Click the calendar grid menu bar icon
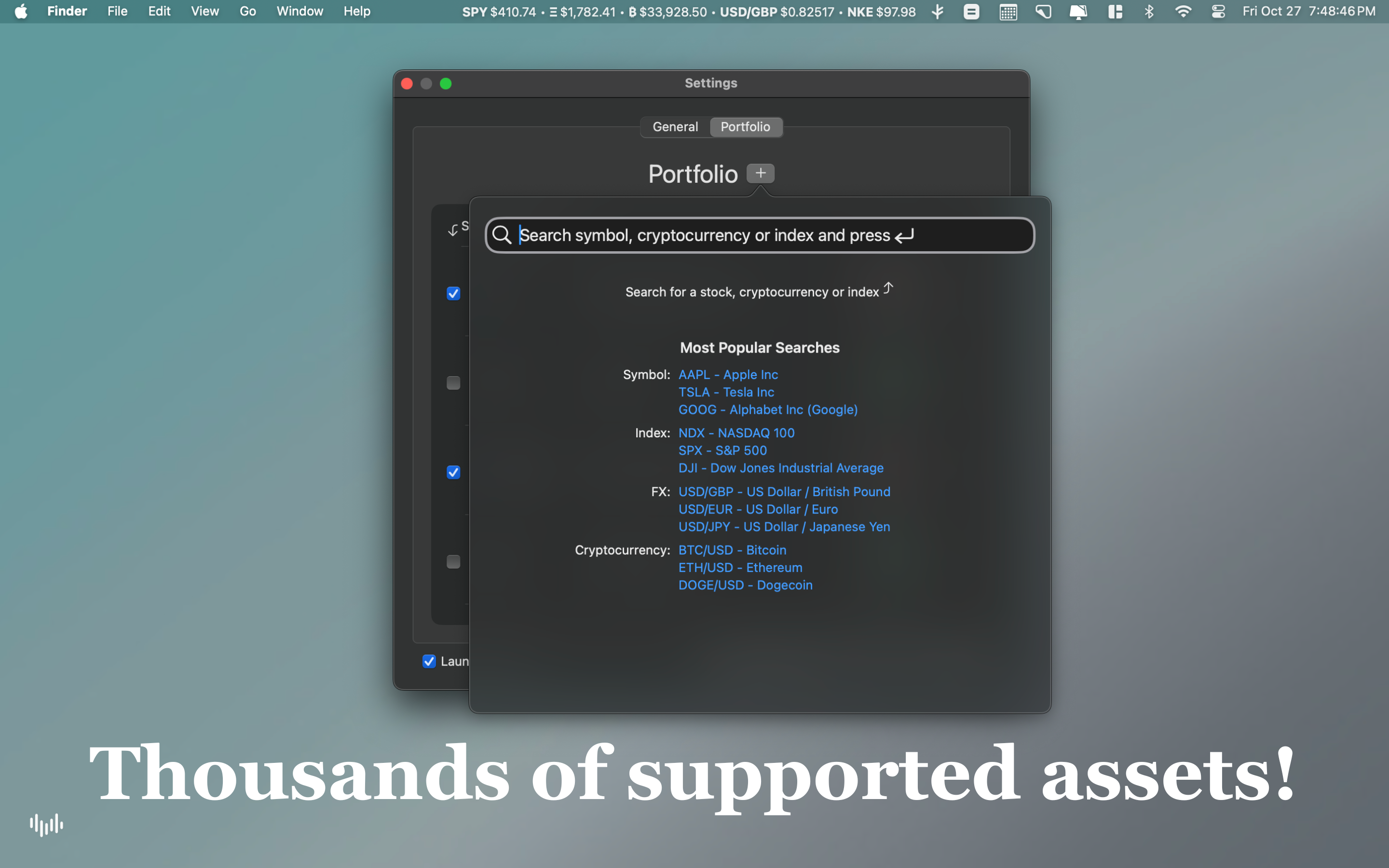 pos(1008,12)
